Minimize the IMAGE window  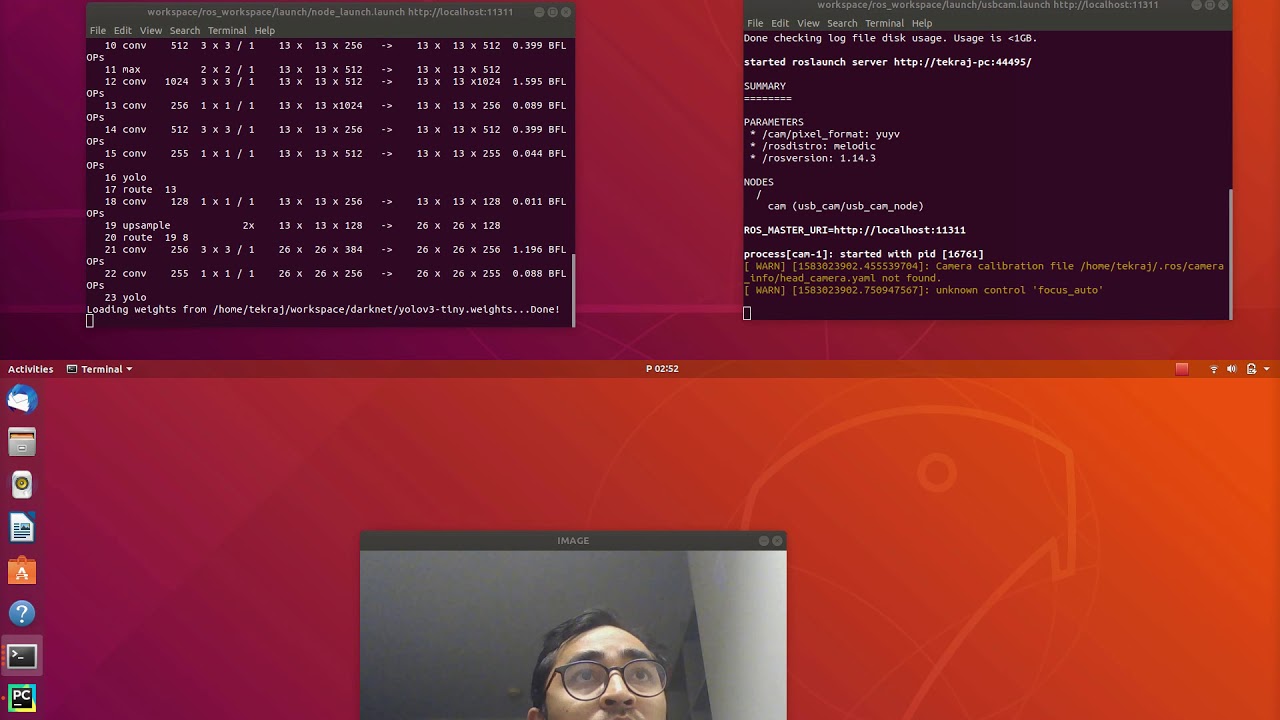(x=763, y=541)
